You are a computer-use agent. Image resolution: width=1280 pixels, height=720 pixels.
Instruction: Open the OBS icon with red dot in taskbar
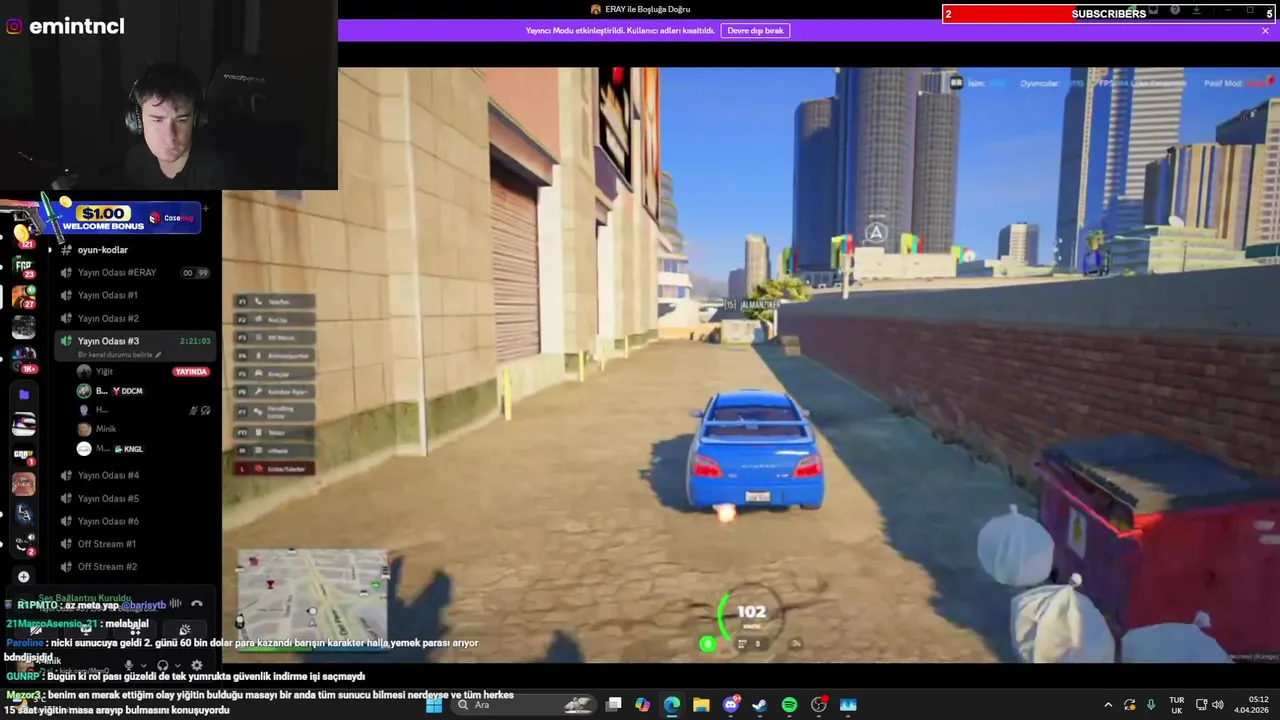(819, 705)
